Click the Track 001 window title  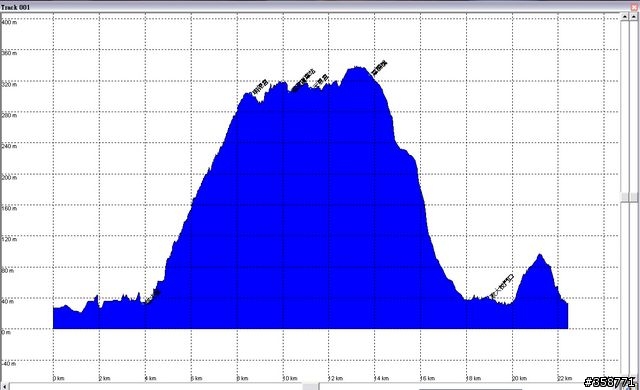(x=15, y=7)
